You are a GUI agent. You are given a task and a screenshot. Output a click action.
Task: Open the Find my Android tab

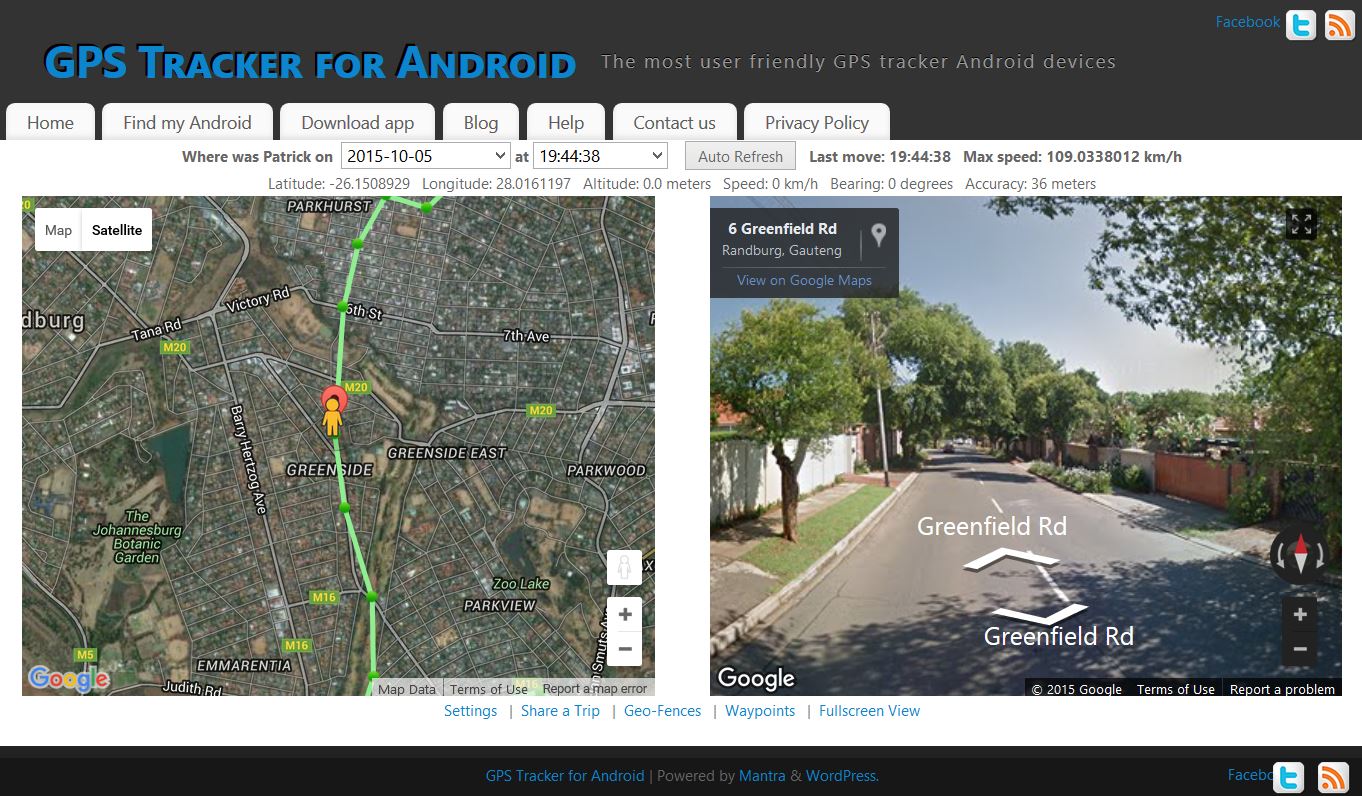coord(187,123)
